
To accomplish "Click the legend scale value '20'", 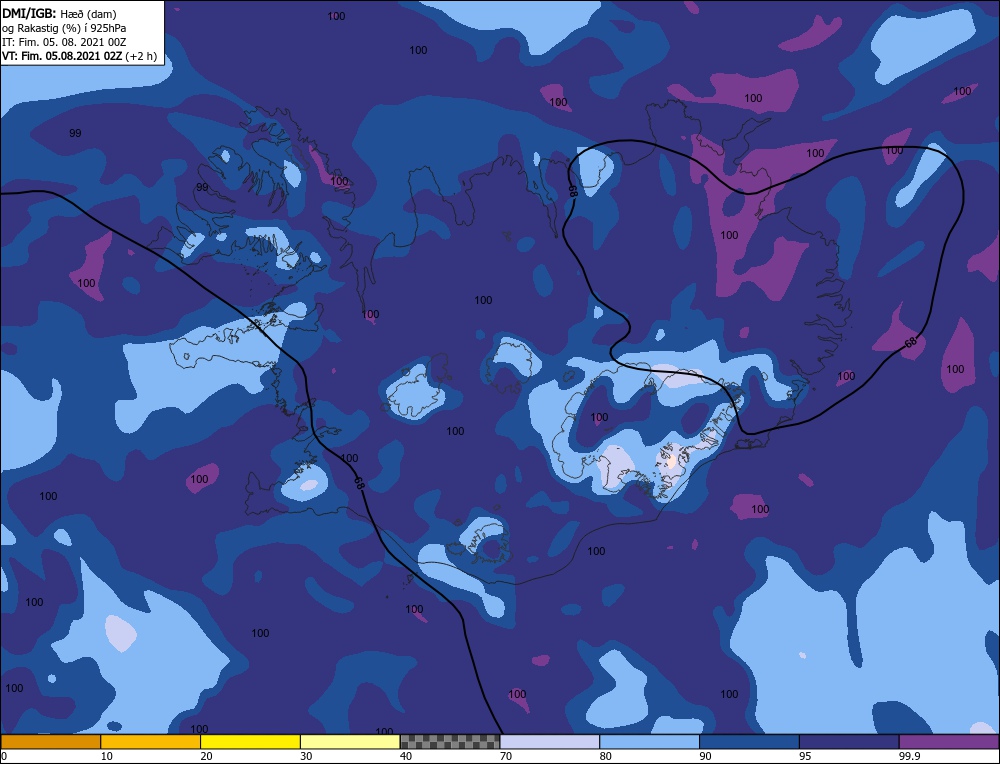I will (x=207, y=756).
